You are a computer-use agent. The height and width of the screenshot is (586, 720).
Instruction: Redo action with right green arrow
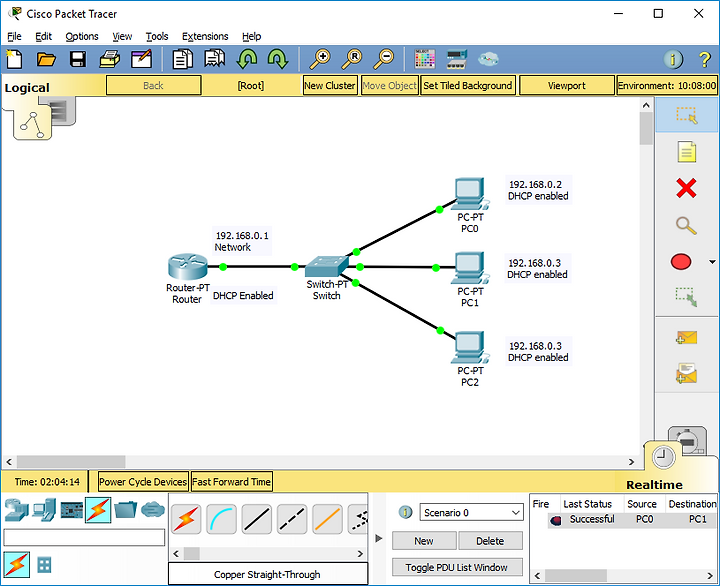click(x=278, y=60)
